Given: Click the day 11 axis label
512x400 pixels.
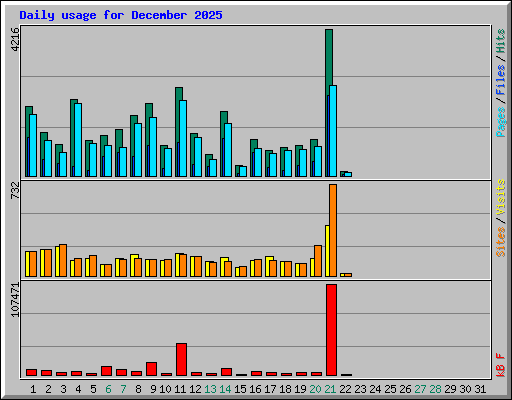Looking at the screenshot, I should [x=180, y=389].
